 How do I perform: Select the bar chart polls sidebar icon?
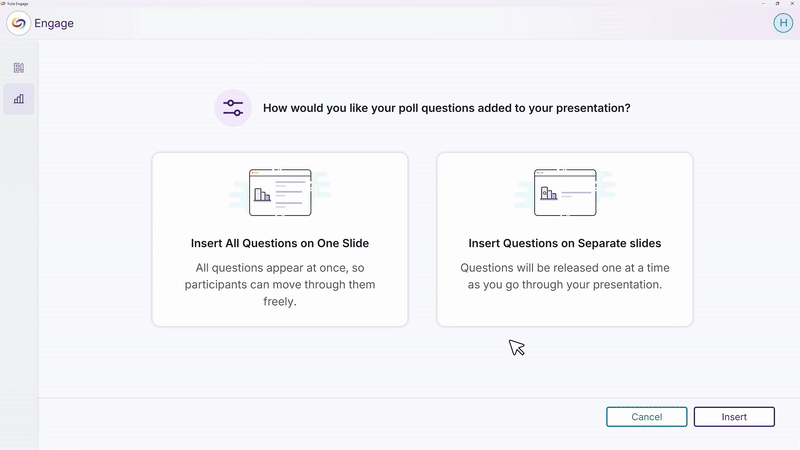(x=19, y=99)
